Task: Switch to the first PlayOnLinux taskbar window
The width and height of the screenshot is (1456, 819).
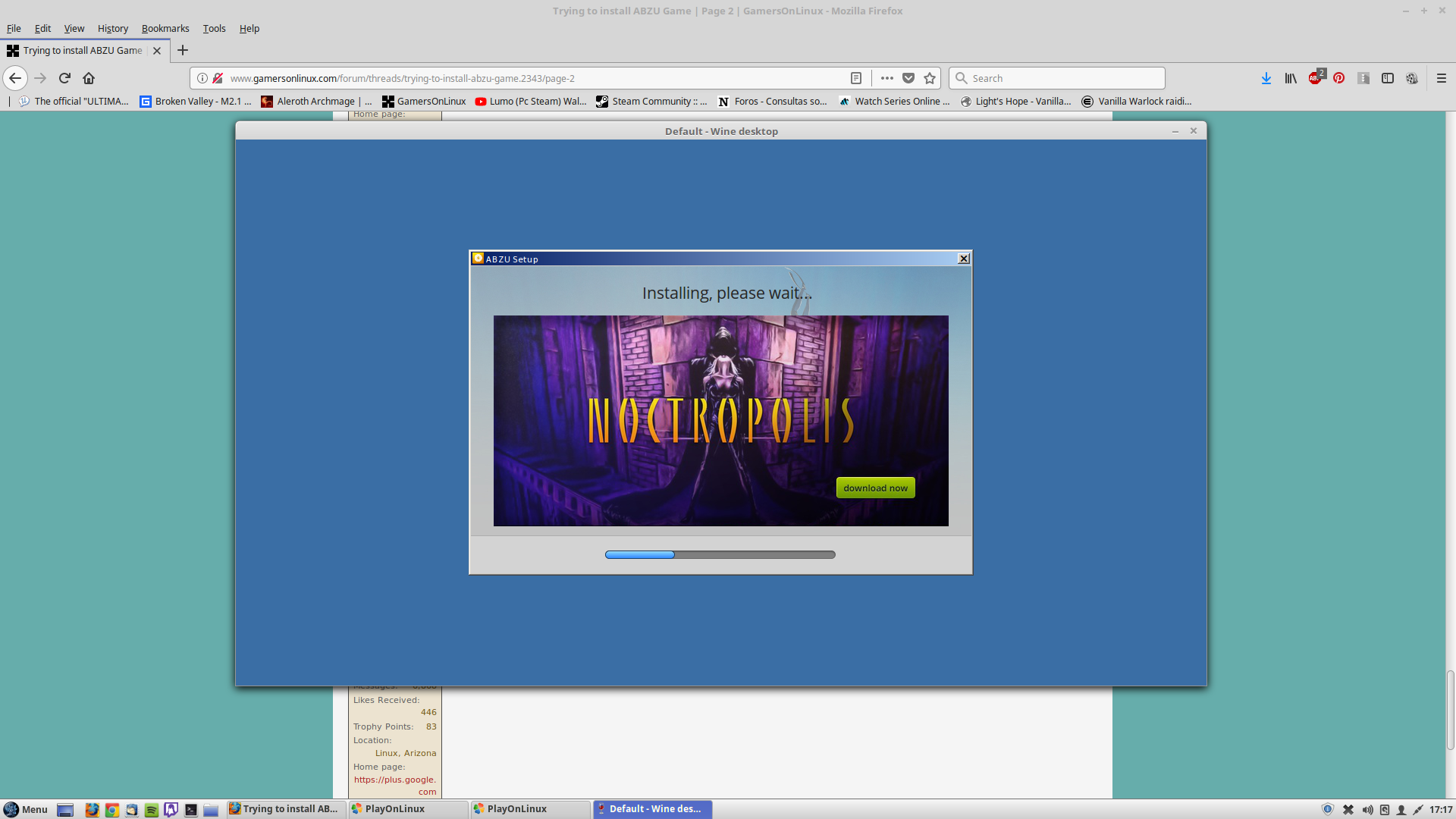Action: coord(408,809)
